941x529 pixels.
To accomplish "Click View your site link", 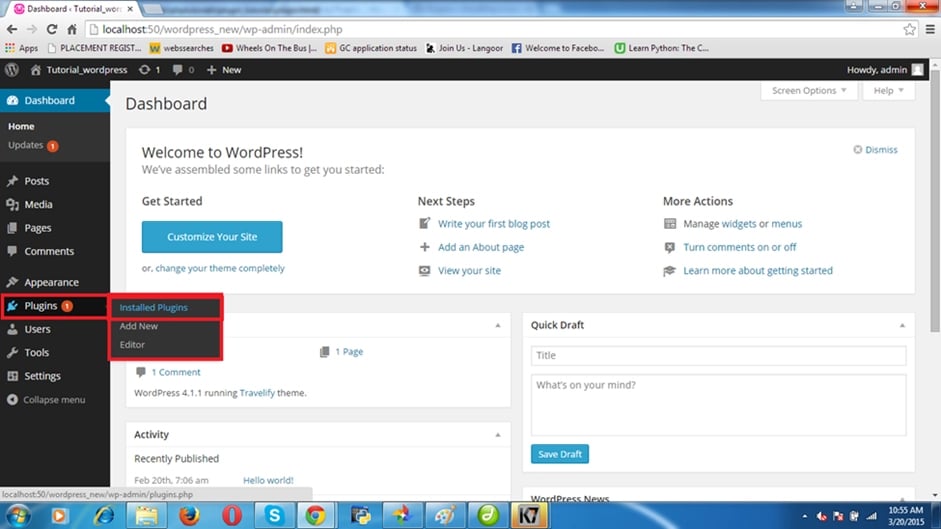I will [x=469, y=270].
